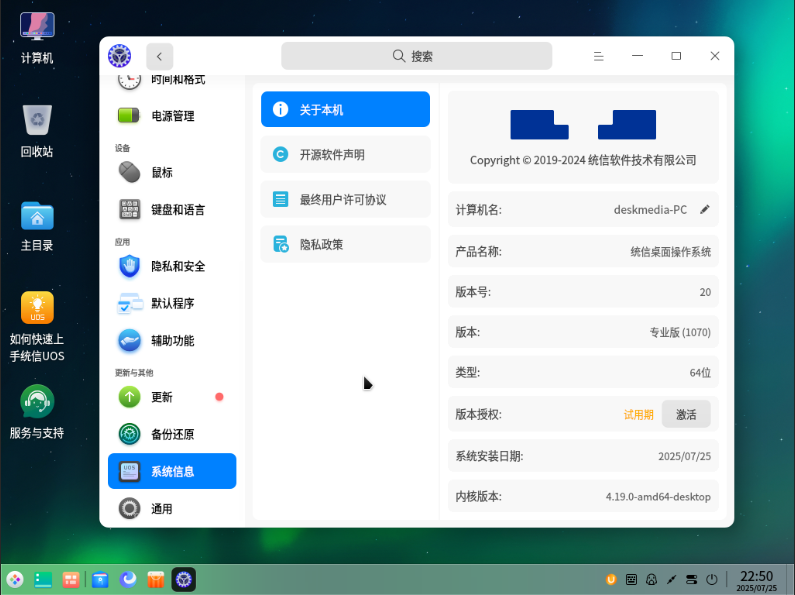Click the notification bell tray icon
Viewport: 795px width, 595px height.
pos(652,579)
